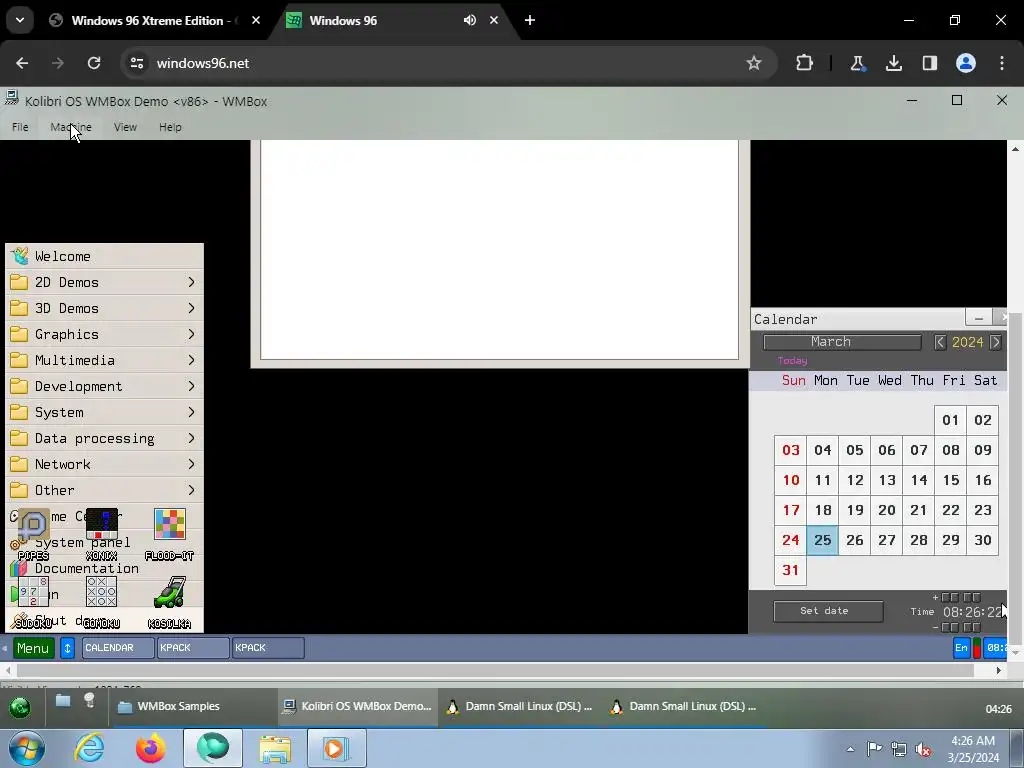The image size is (1024, 768).
Task: Open Chrome downloads icon
Action: coord(893,63)
